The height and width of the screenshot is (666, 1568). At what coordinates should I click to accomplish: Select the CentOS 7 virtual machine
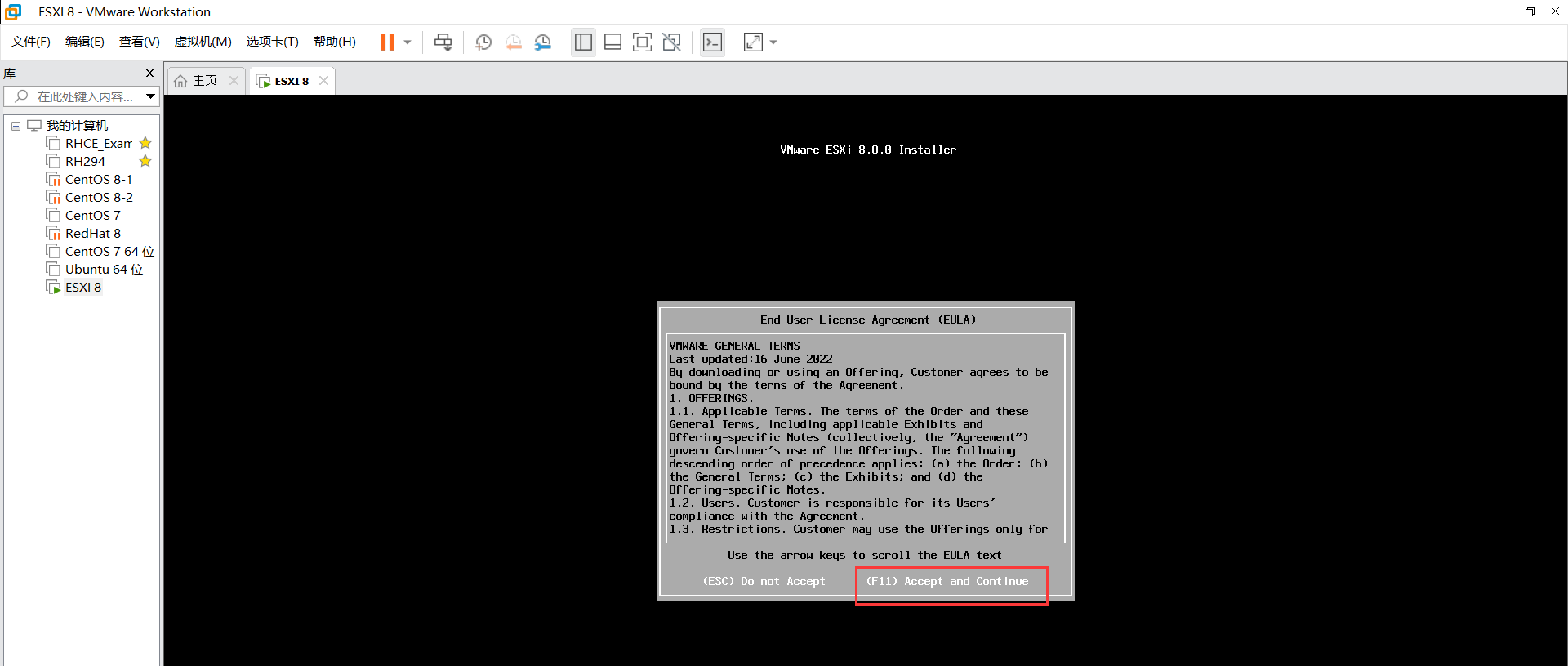tap(92, 215)
